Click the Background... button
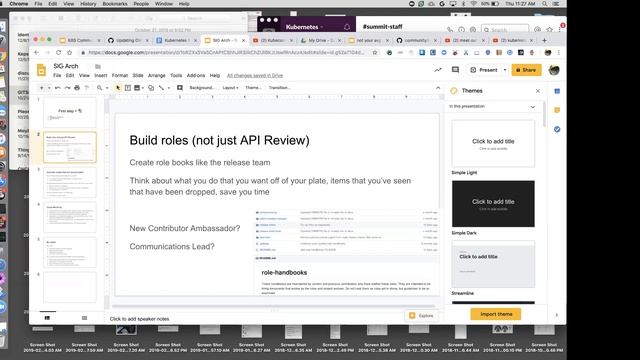The height and width of the screenshot is (360, 640). tap(201, 88)
